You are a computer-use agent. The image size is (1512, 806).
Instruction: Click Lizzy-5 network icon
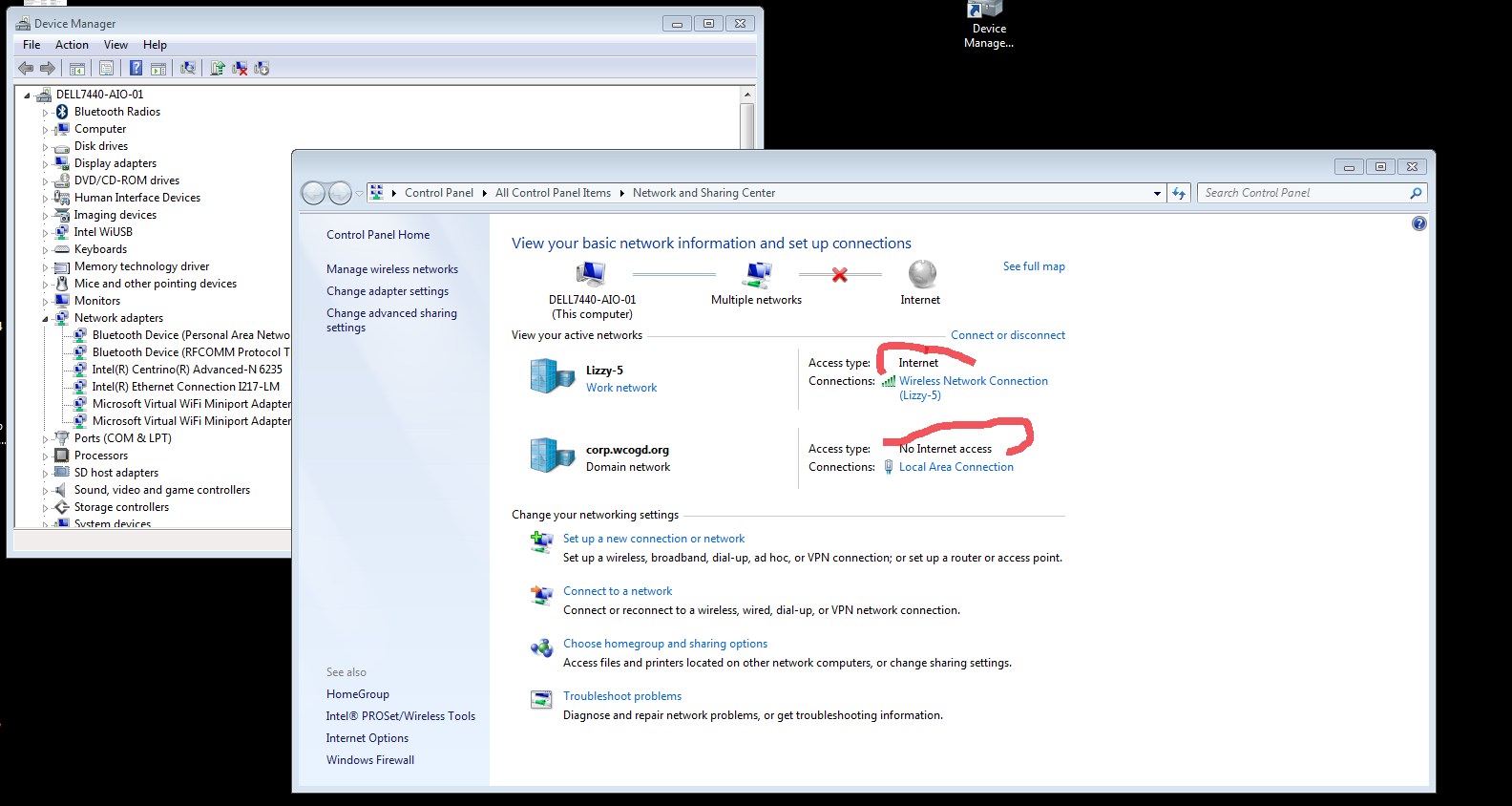pos(552,376)
